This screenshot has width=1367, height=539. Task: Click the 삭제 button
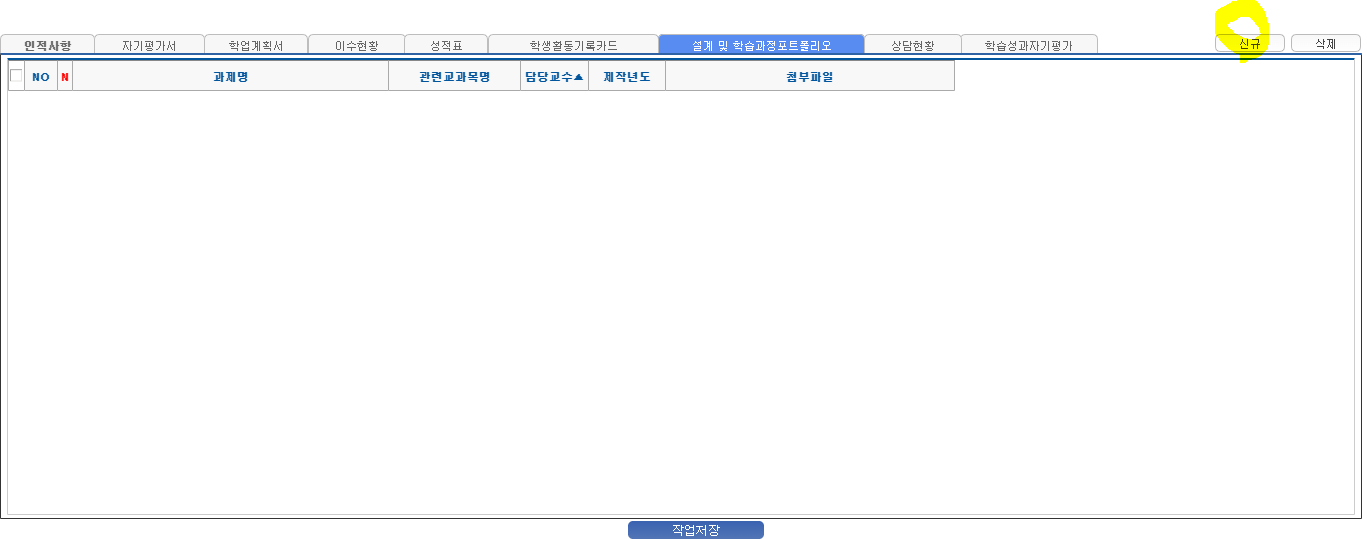coord(1325,43)
